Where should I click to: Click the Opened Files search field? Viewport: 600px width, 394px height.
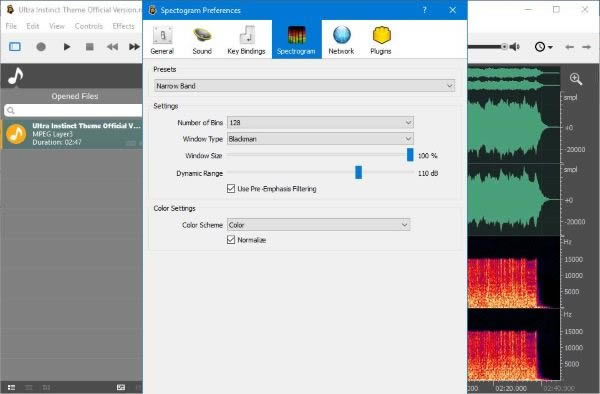[73, 110]
